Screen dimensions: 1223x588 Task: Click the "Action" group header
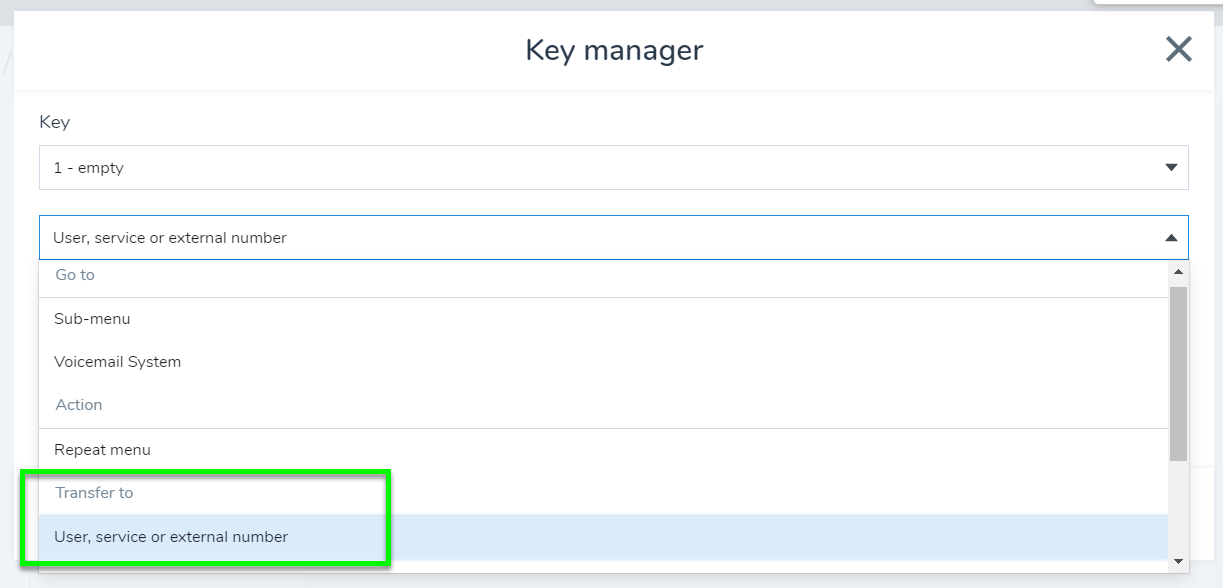coord(79,405)
